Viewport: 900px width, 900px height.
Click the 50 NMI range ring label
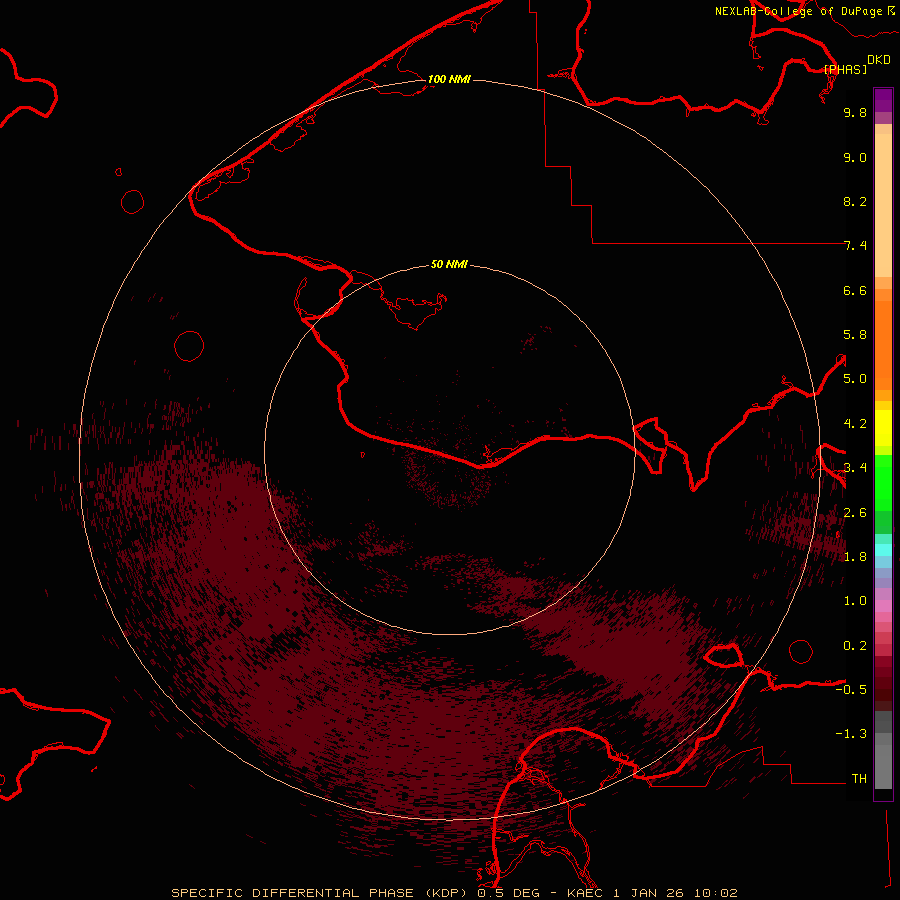tap(449, 264)
